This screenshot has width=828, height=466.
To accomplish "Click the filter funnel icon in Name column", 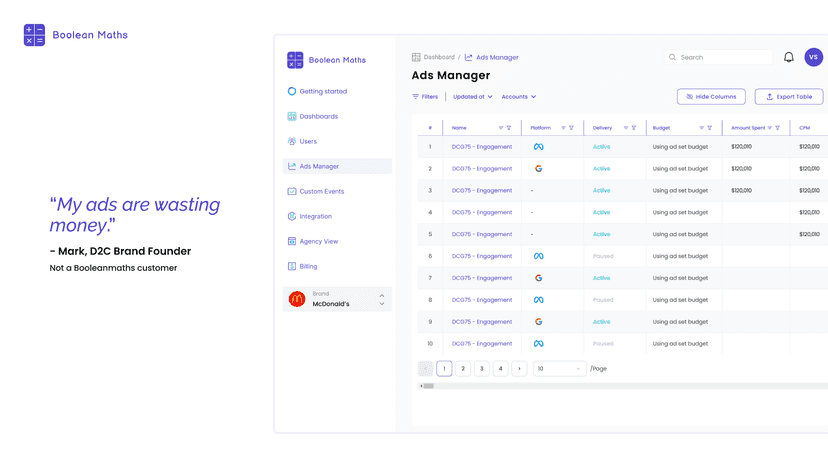I will pyautogui.click(x=509, y=128).
